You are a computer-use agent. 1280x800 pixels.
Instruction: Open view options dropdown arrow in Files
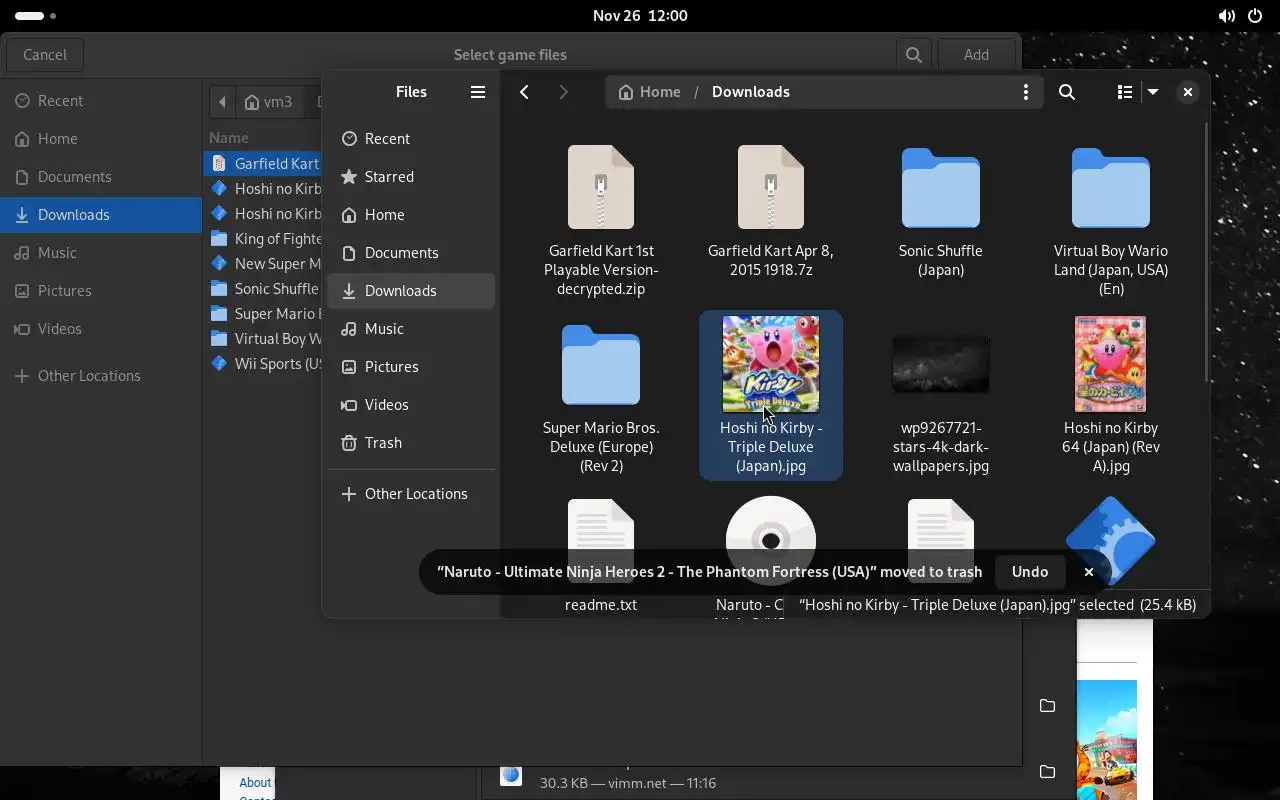click(1153, 92)
